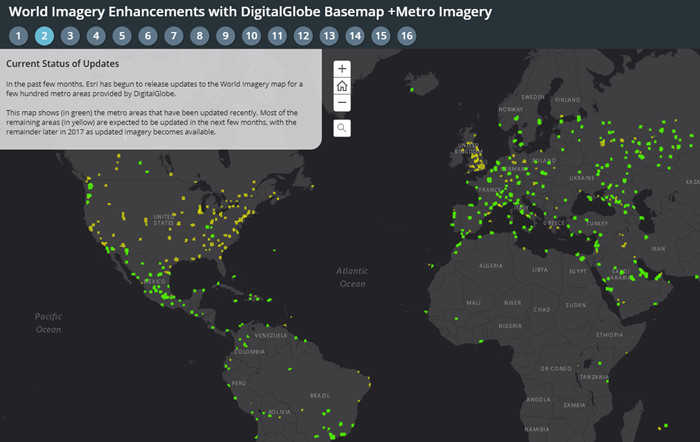Navigate to section 6
Image resolution: width=700 pixels, height=442 pixels.
(148, 36)
